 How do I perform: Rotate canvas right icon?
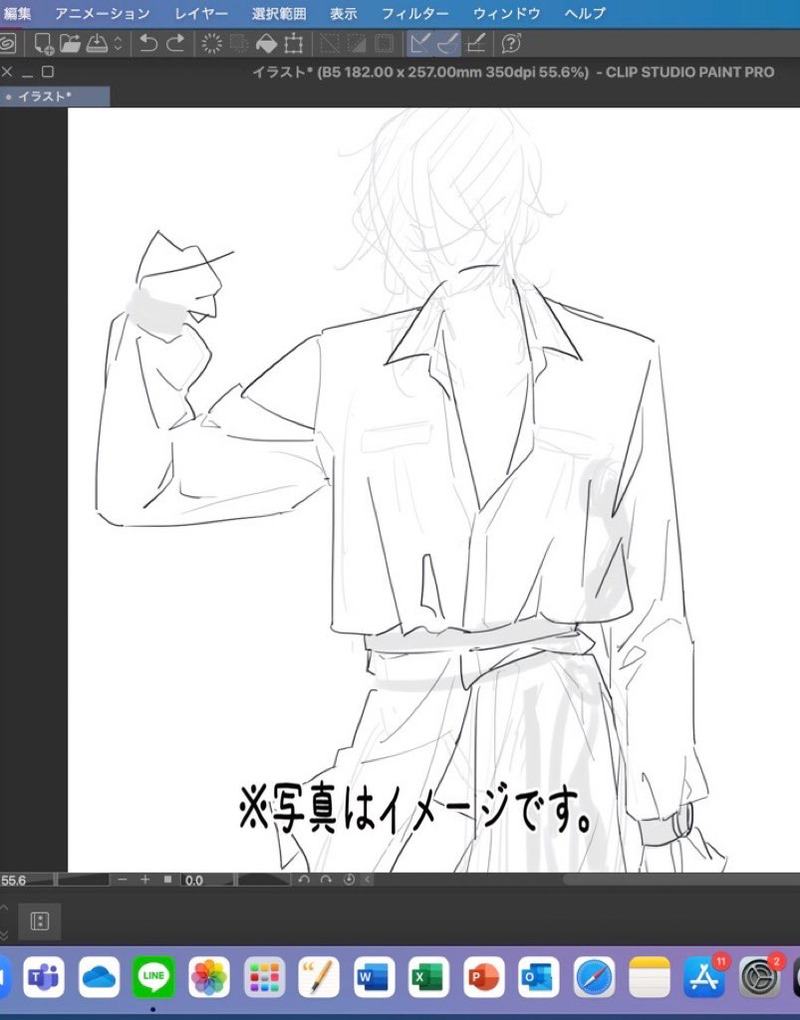coord(327,879)
